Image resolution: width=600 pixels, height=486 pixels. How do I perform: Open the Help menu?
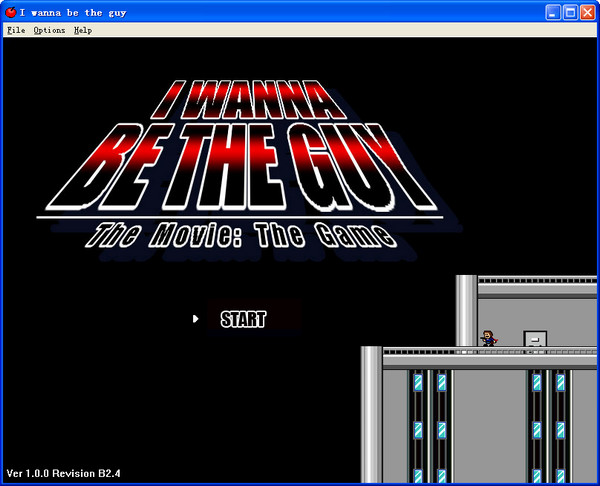coord(83,30)
